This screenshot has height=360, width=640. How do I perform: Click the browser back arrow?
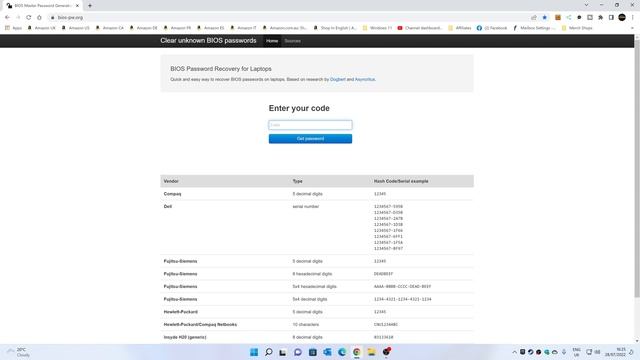(x=7, y=18)
